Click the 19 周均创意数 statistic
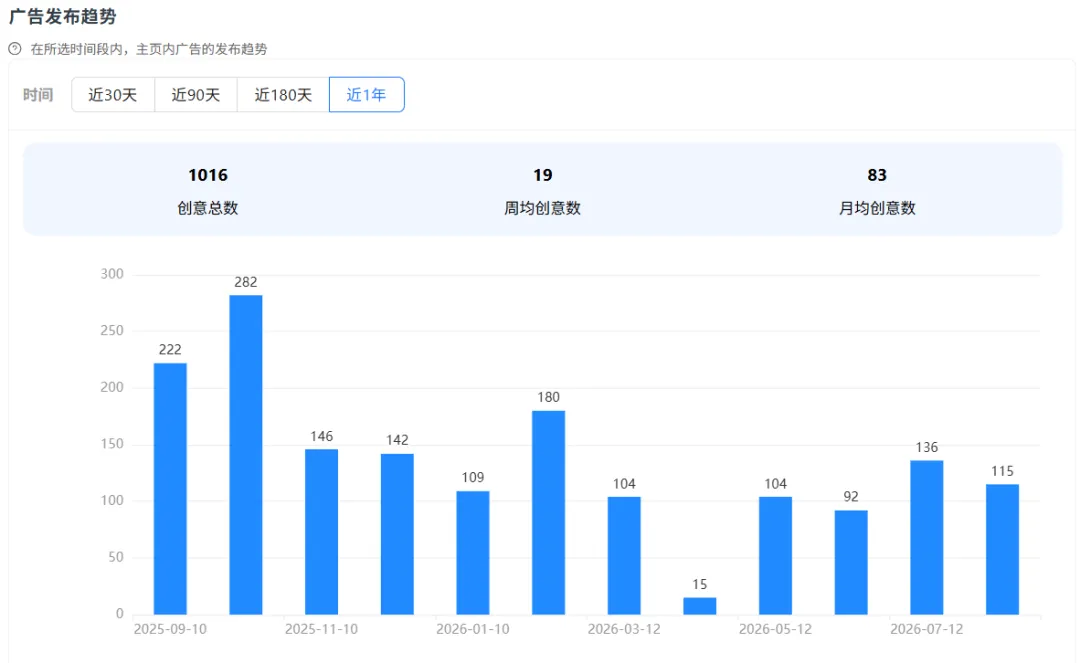The width and height of the screenshot is (1080, 663). click(542, 191)
